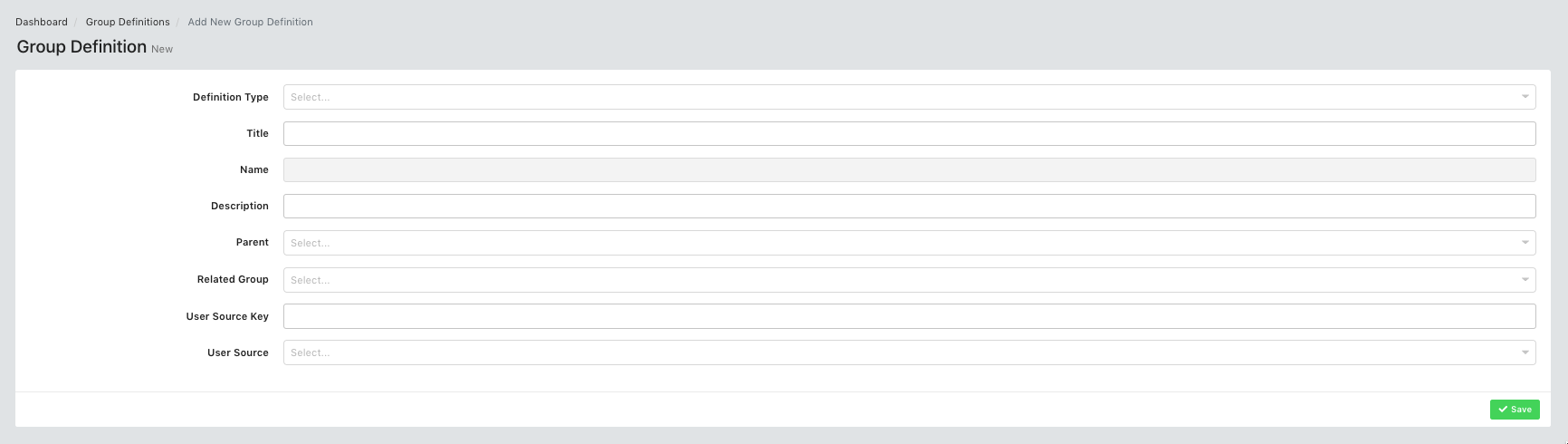Click the Title field label

(x=257, y=133)
